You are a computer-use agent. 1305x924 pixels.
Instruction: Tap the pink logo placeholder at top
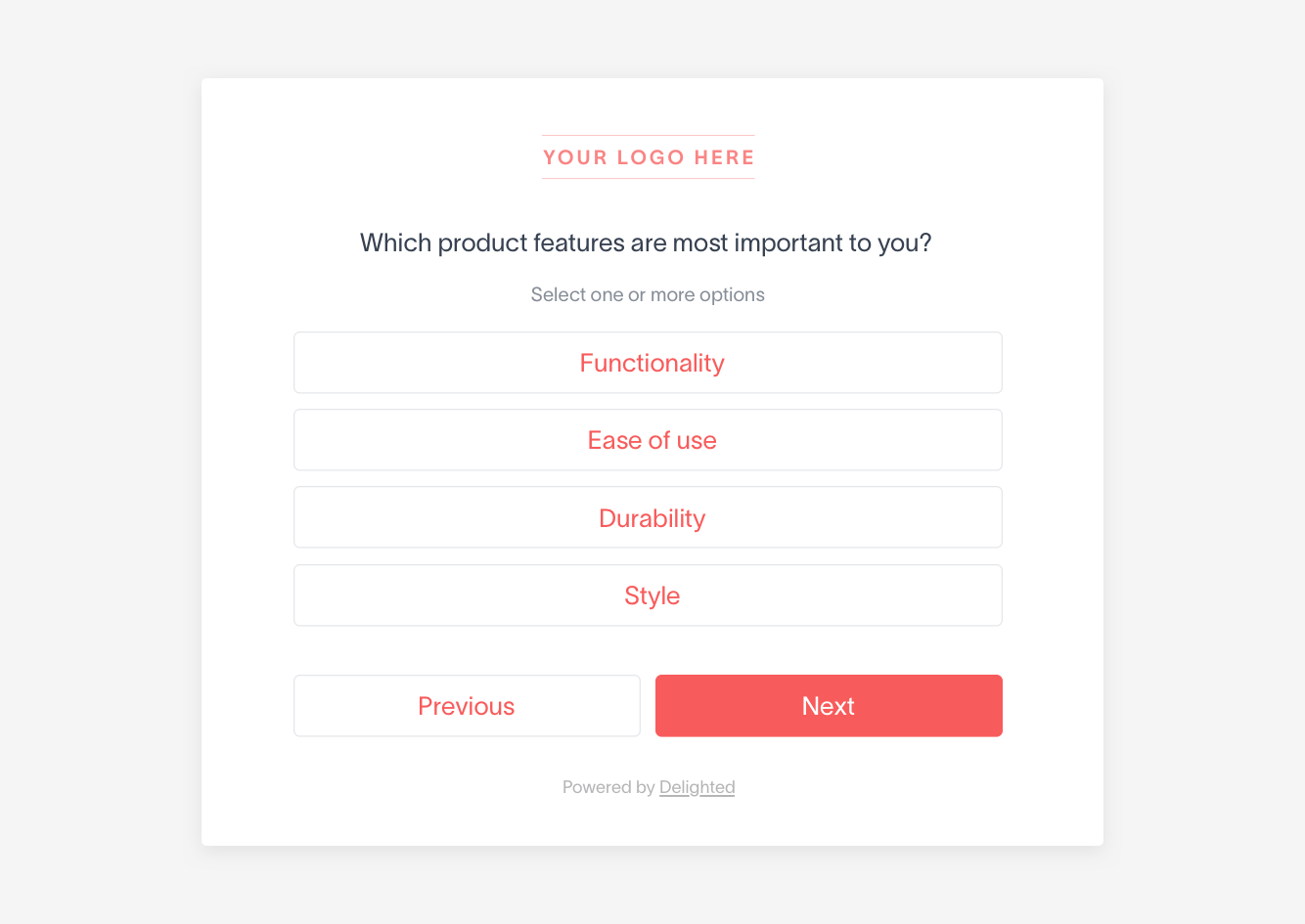coord(649,157)
